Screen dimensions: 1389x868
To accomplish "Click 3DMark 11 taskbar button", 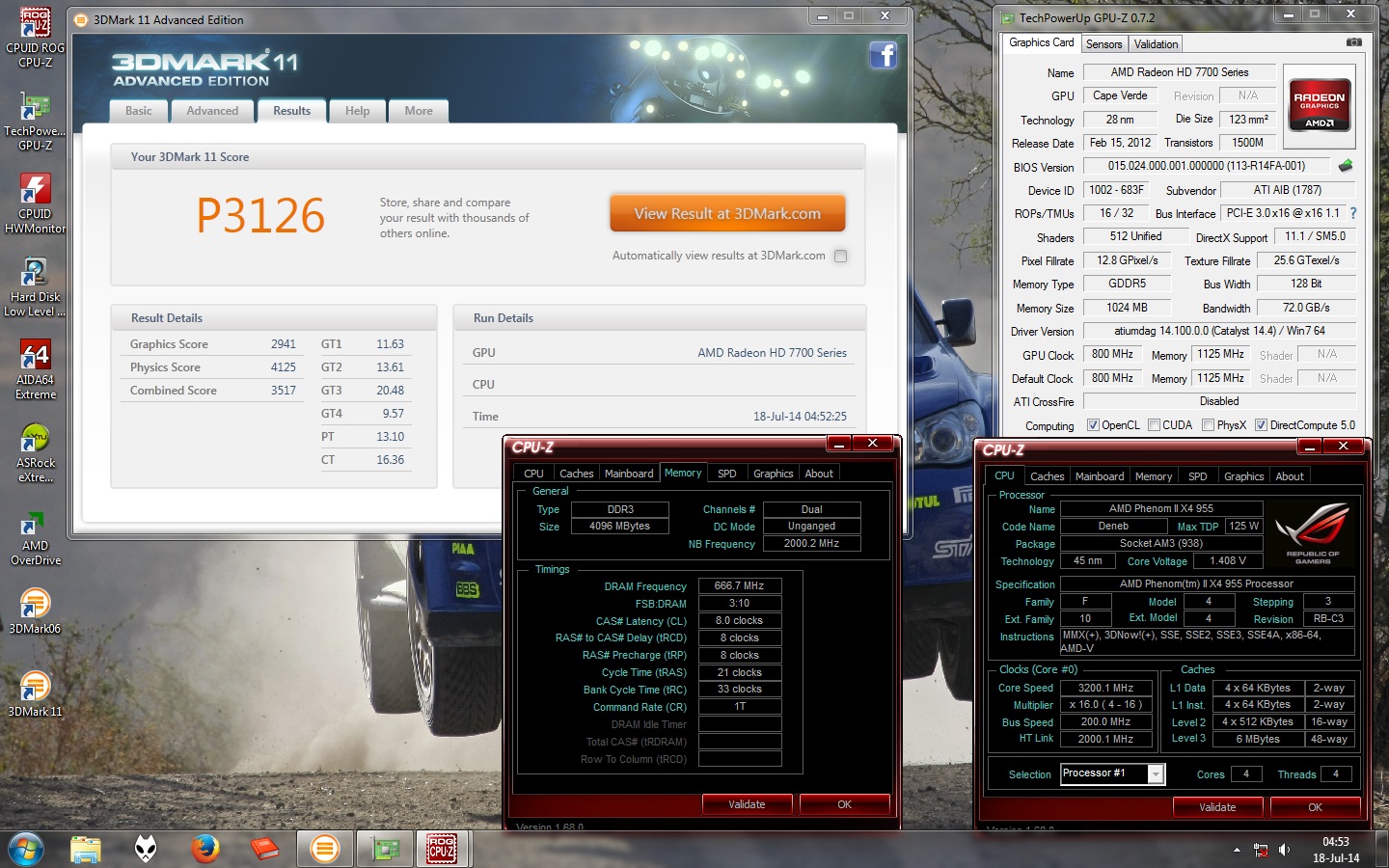I will [x=325, y=849].
